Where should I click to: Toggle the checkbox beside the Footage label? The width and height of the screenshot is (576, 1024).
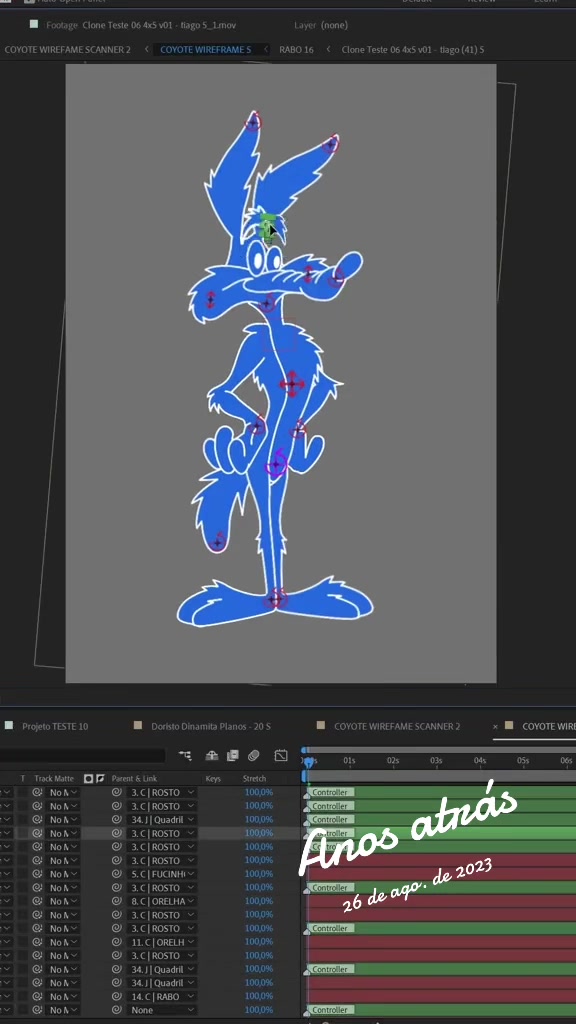point(34,25)
